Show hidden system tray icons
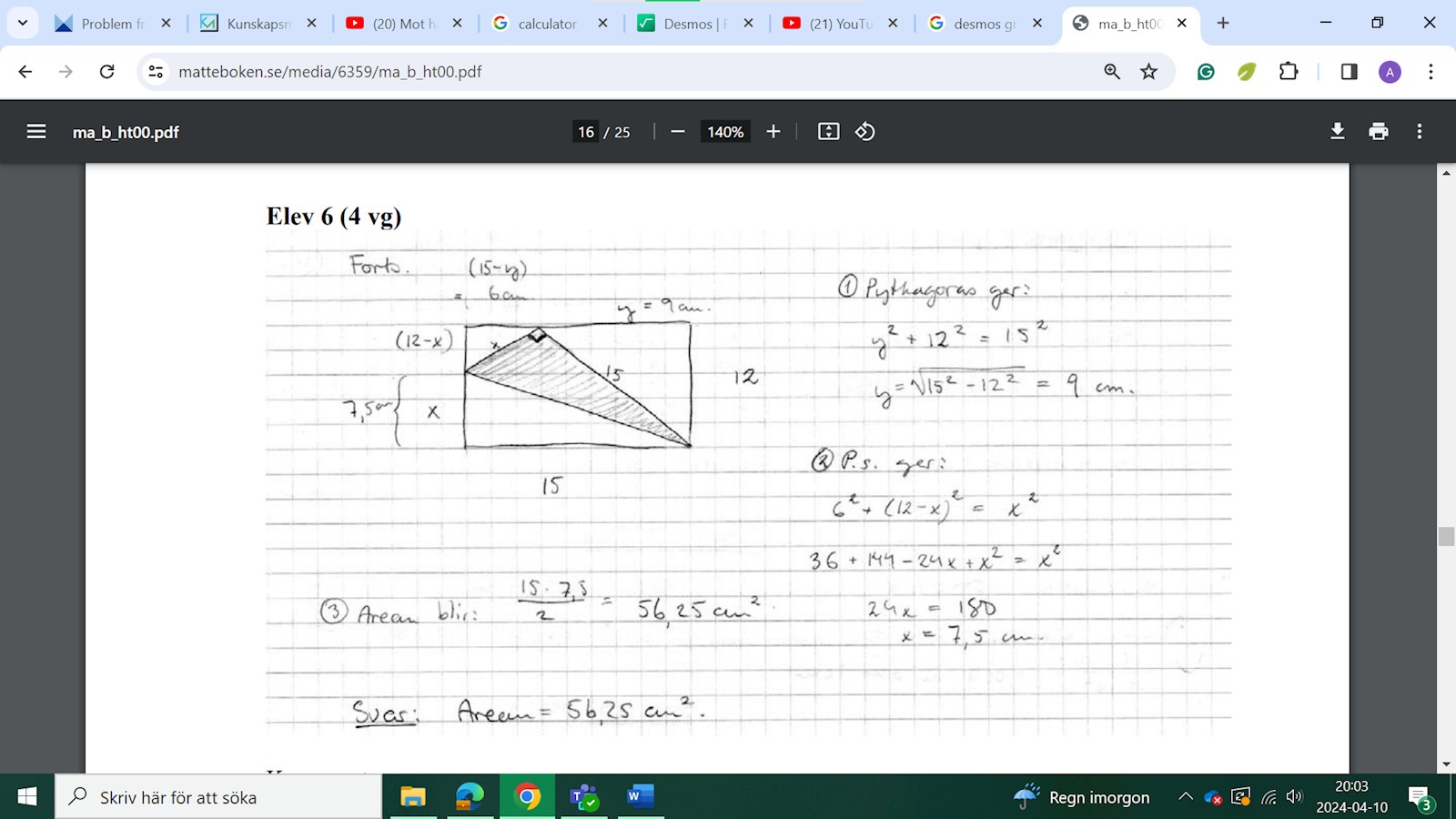Screen dimensions: 1456x819 (1185, 797)
